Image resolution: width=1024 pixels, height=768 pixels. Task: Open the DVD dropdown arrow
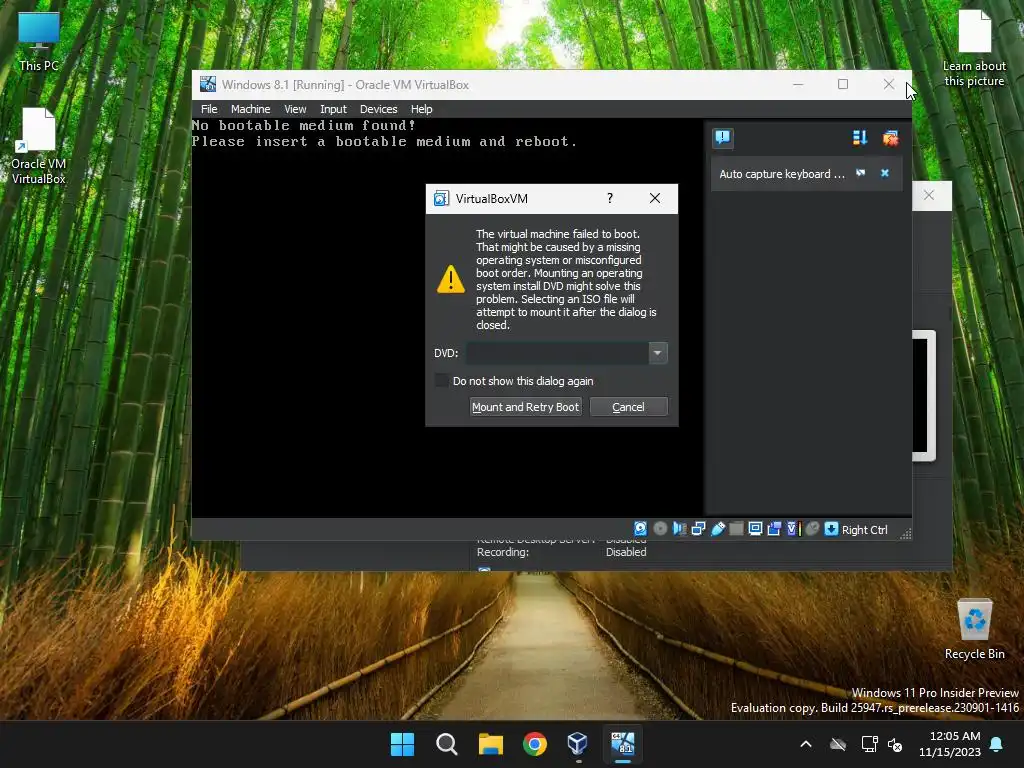[x=658, y=353]
